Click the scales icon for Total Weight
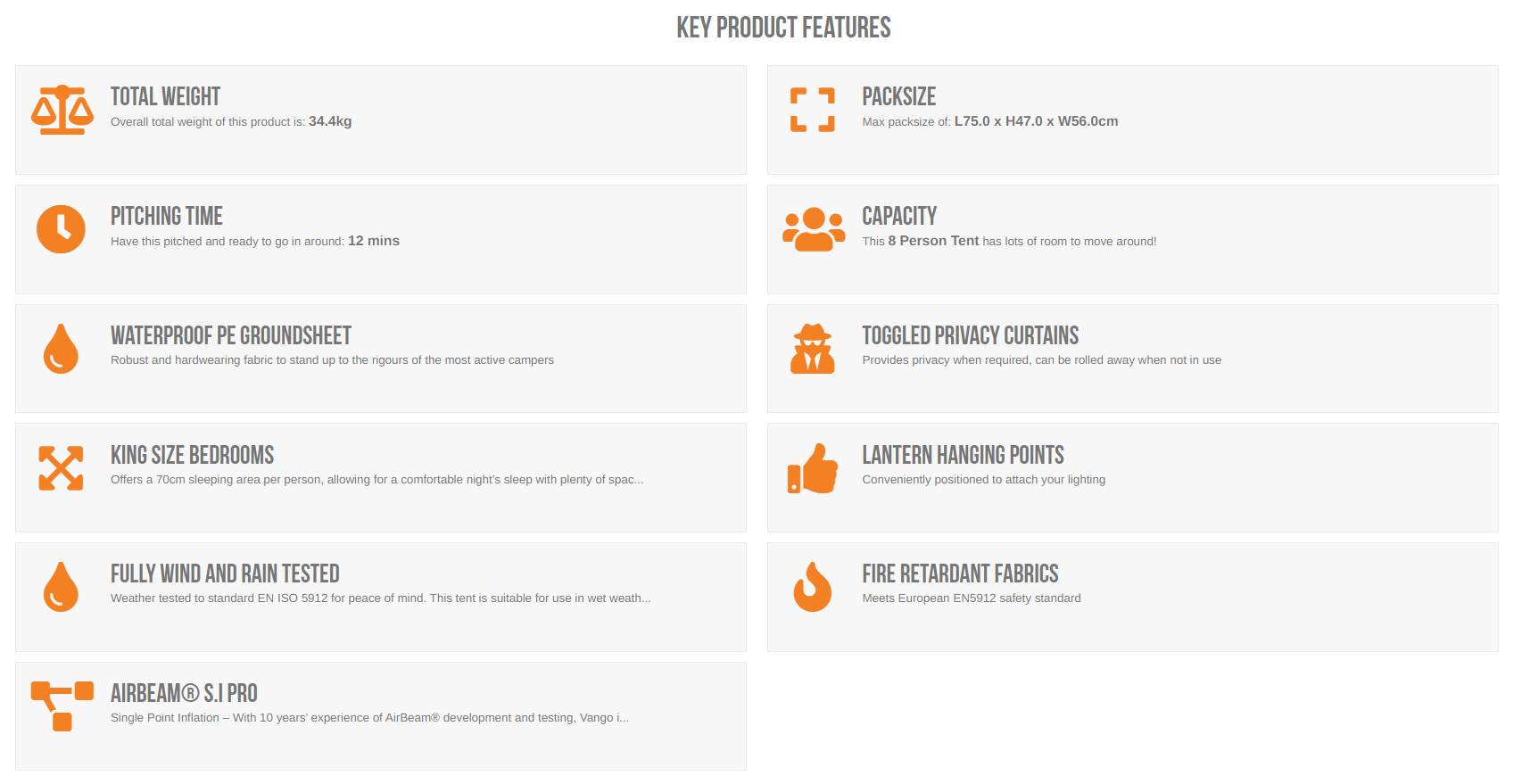 click(62, 110)
